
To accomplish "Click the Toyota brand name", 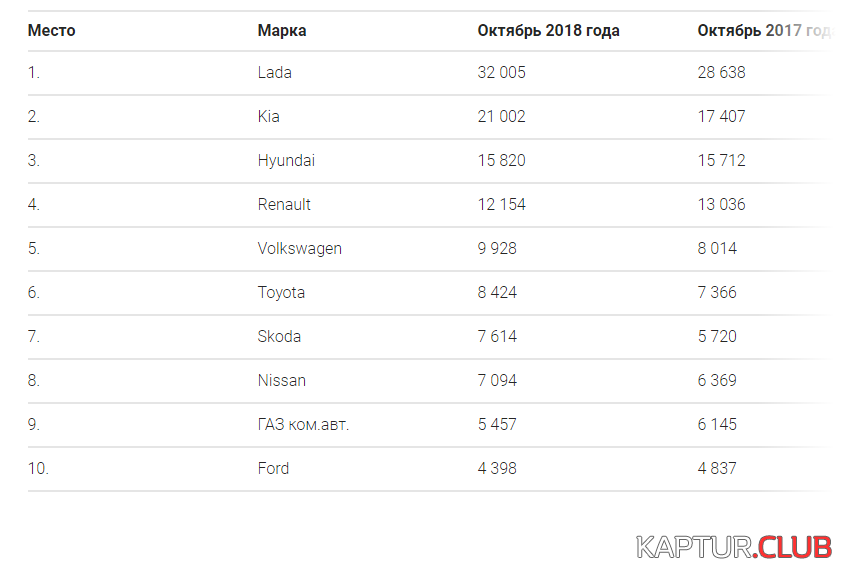I will [281, 293].
